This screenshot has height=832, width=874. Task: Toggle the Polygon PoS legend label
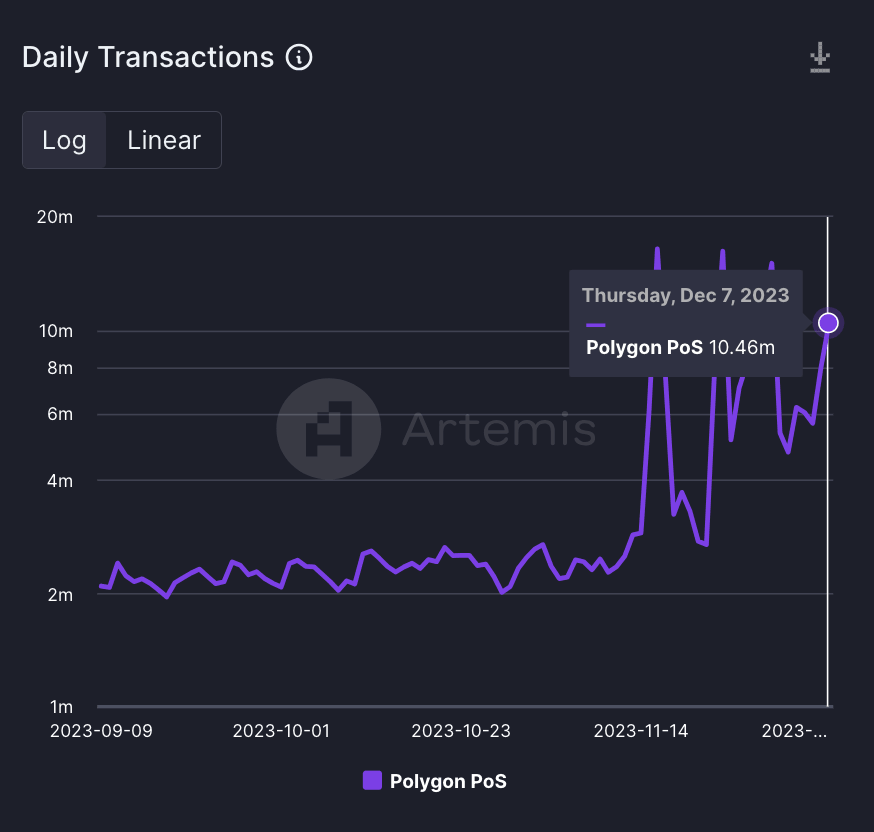[x=448, y=781]
